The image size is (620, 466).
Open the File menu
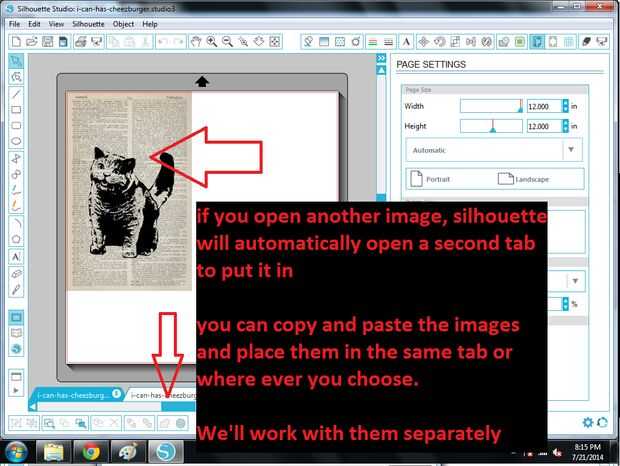coord(14,24)
